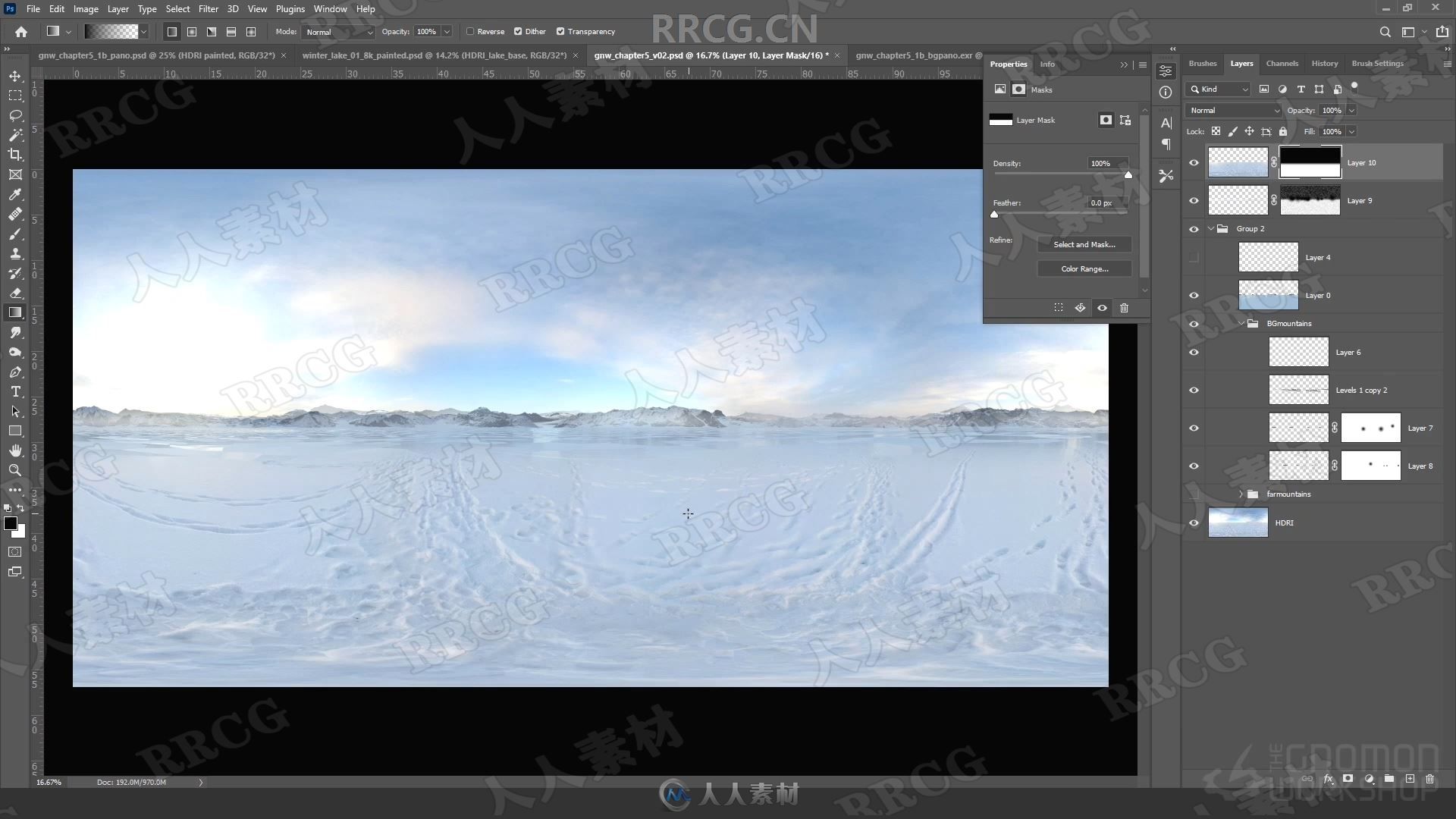Viewport: 1456px width, 819px height.
Task: Click the Delete layer mask icon
Action: [x=1124, y=307]
